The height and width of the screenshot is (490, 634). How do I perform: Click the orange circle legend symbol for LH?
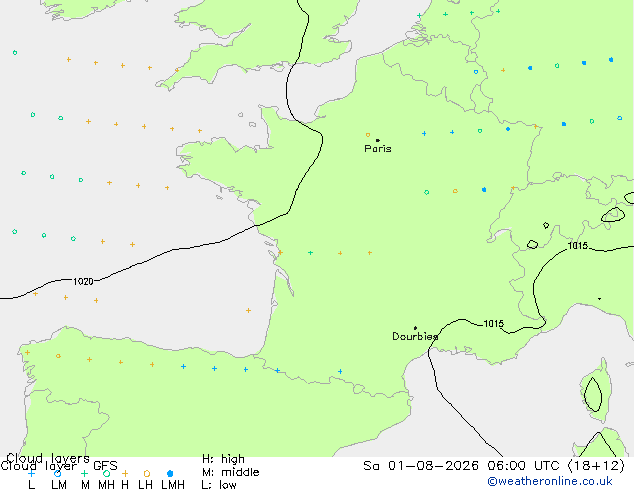pyautogui.click(x=147, y=473)
